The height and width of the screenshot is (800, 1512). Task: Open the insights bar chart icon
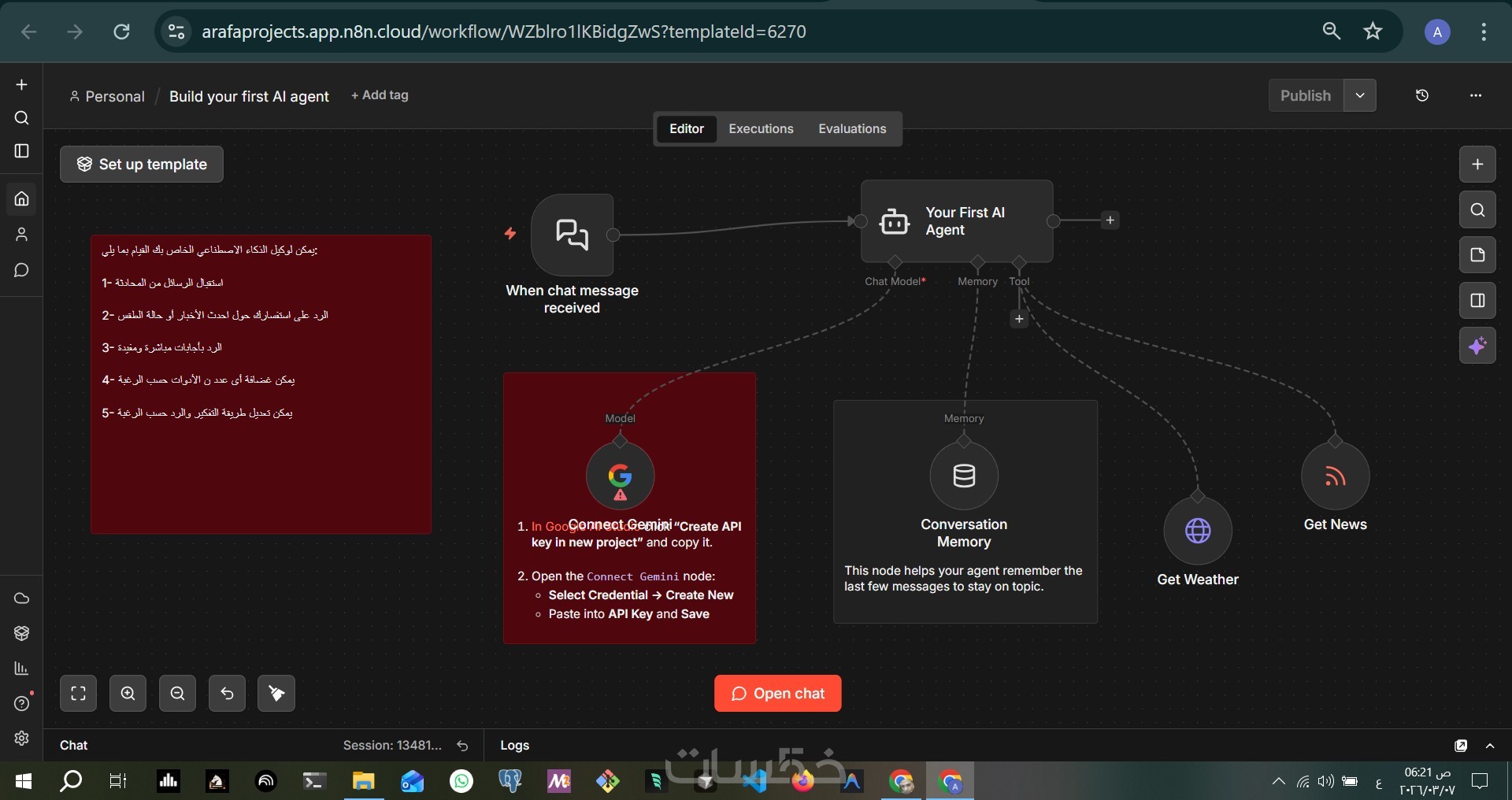click(22, 669)
